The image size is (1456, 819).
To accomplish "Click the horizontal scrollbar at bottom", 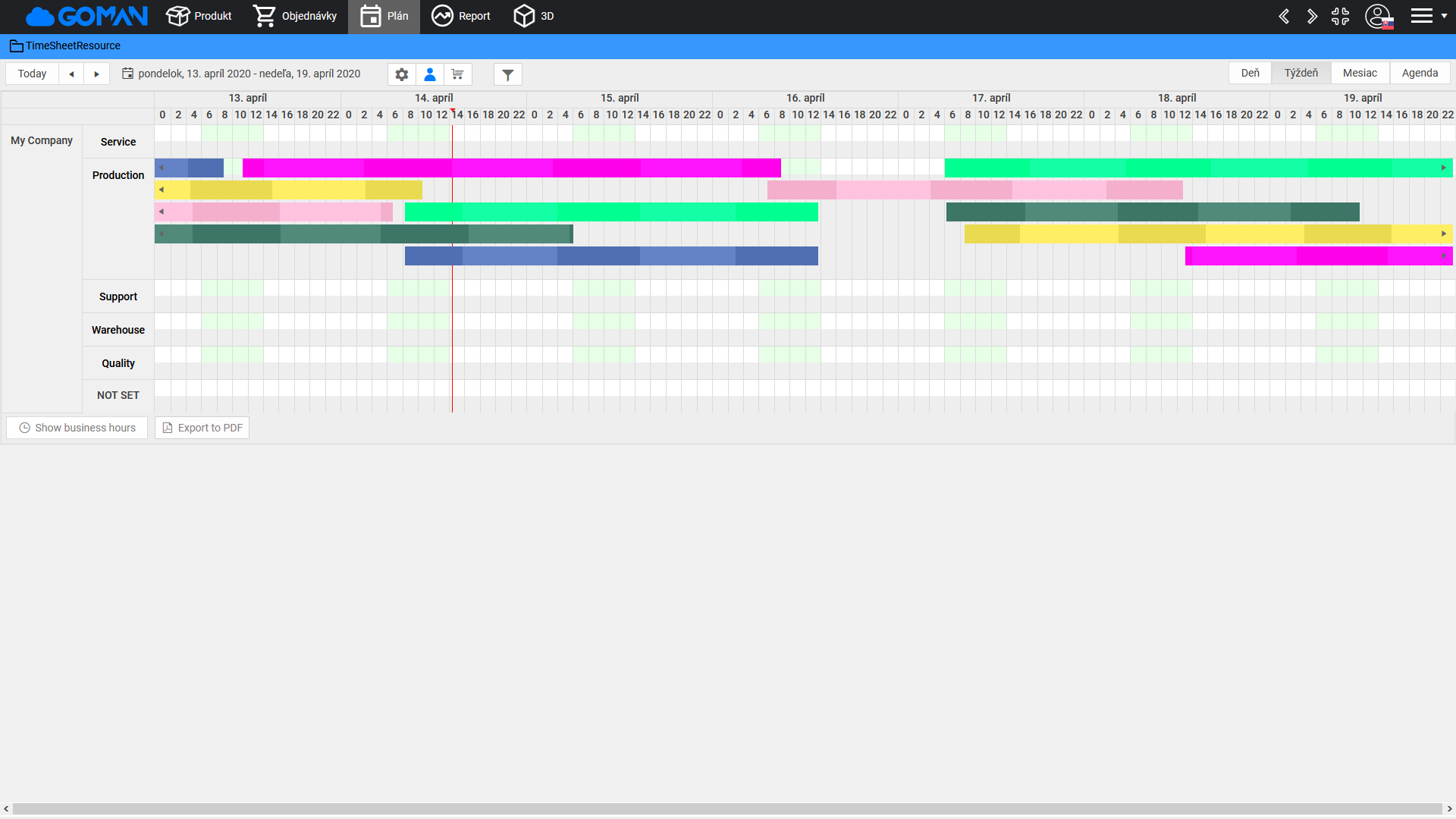I will 728,809.
